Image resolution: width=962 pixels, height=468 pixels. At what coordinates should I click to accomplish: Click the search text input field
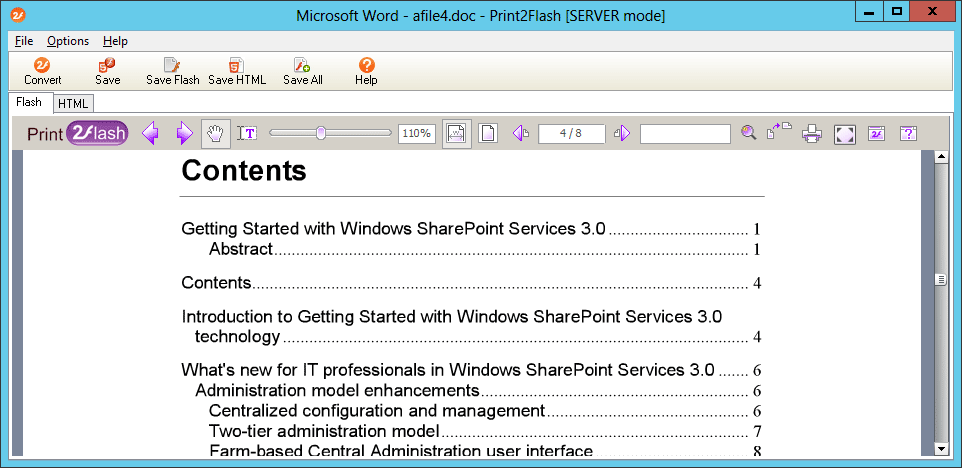685,133
